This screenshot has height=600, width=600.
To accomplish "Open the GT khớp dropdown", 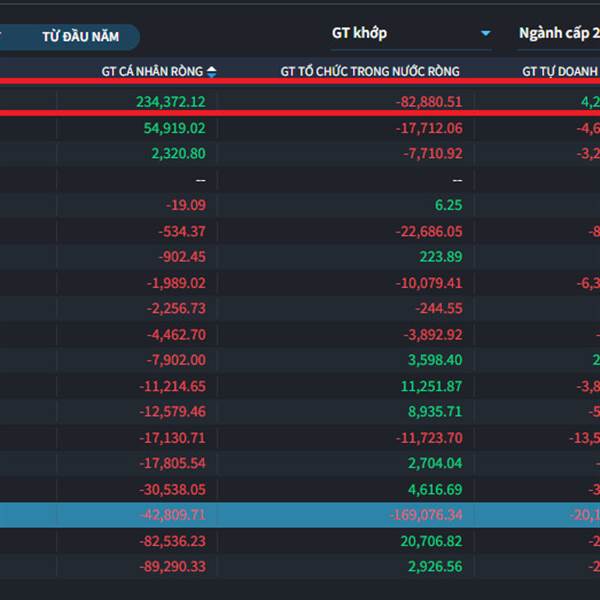I will pos(411,34).
